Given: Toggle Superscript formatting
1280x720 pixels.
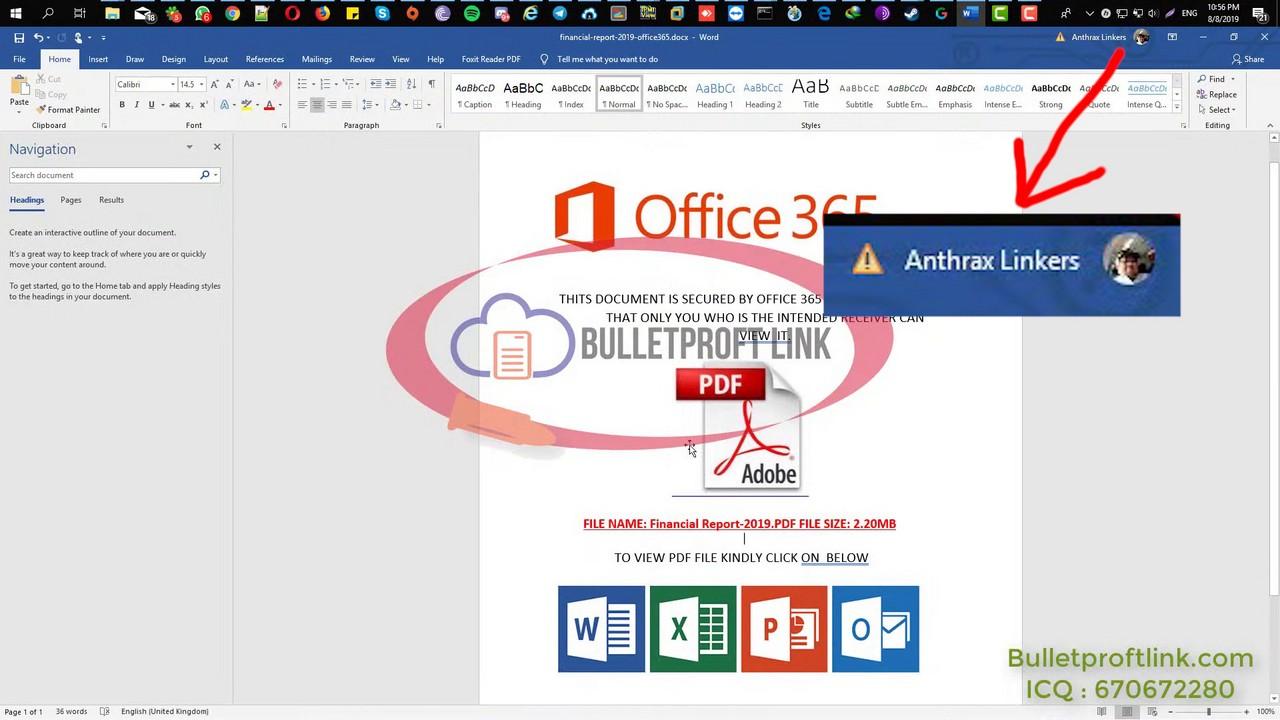Looking at the screenshot, I should point(203,105).
